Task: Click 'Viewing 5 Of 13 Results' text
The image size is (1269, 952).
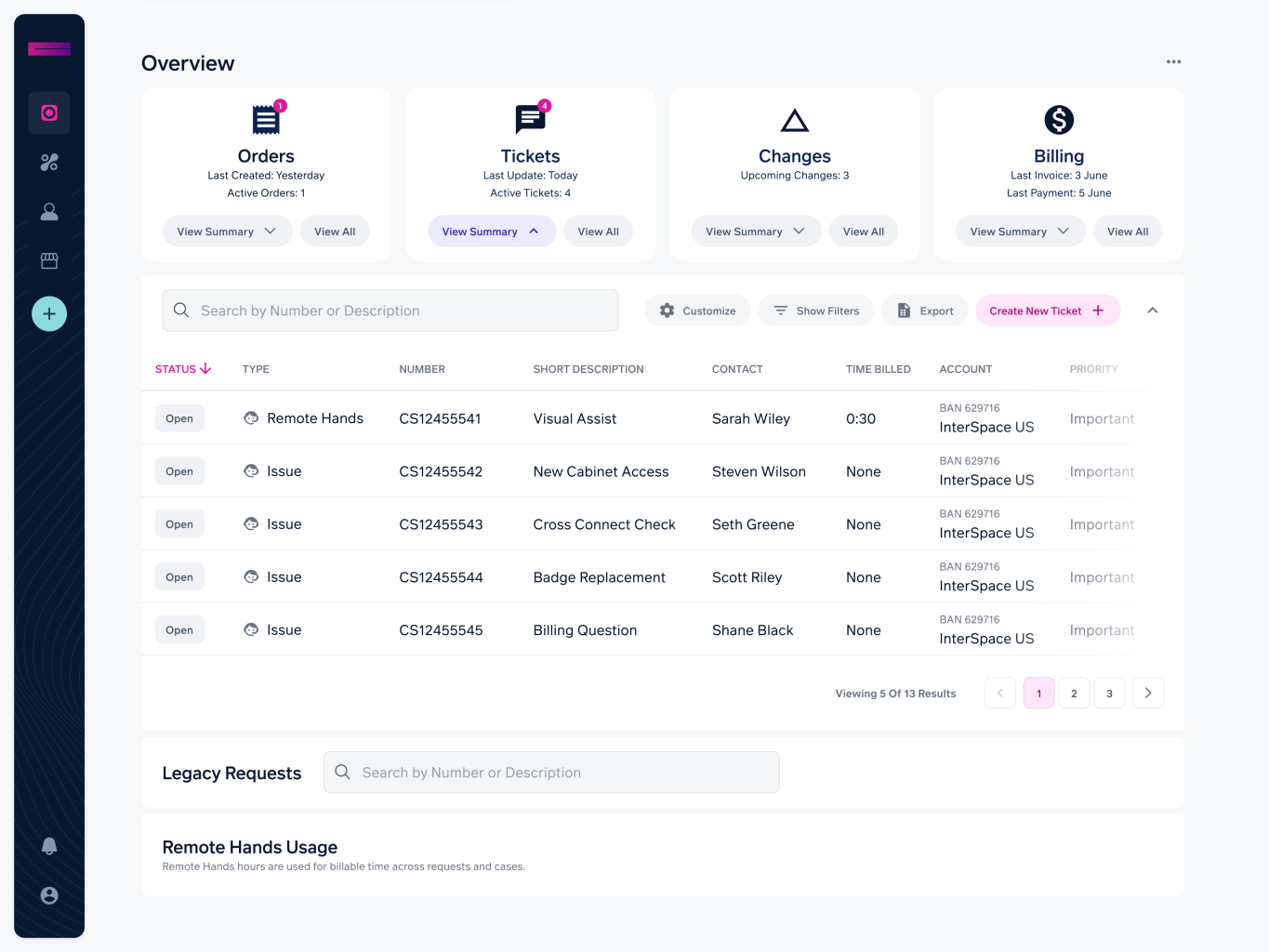Action: coord(895,694)
